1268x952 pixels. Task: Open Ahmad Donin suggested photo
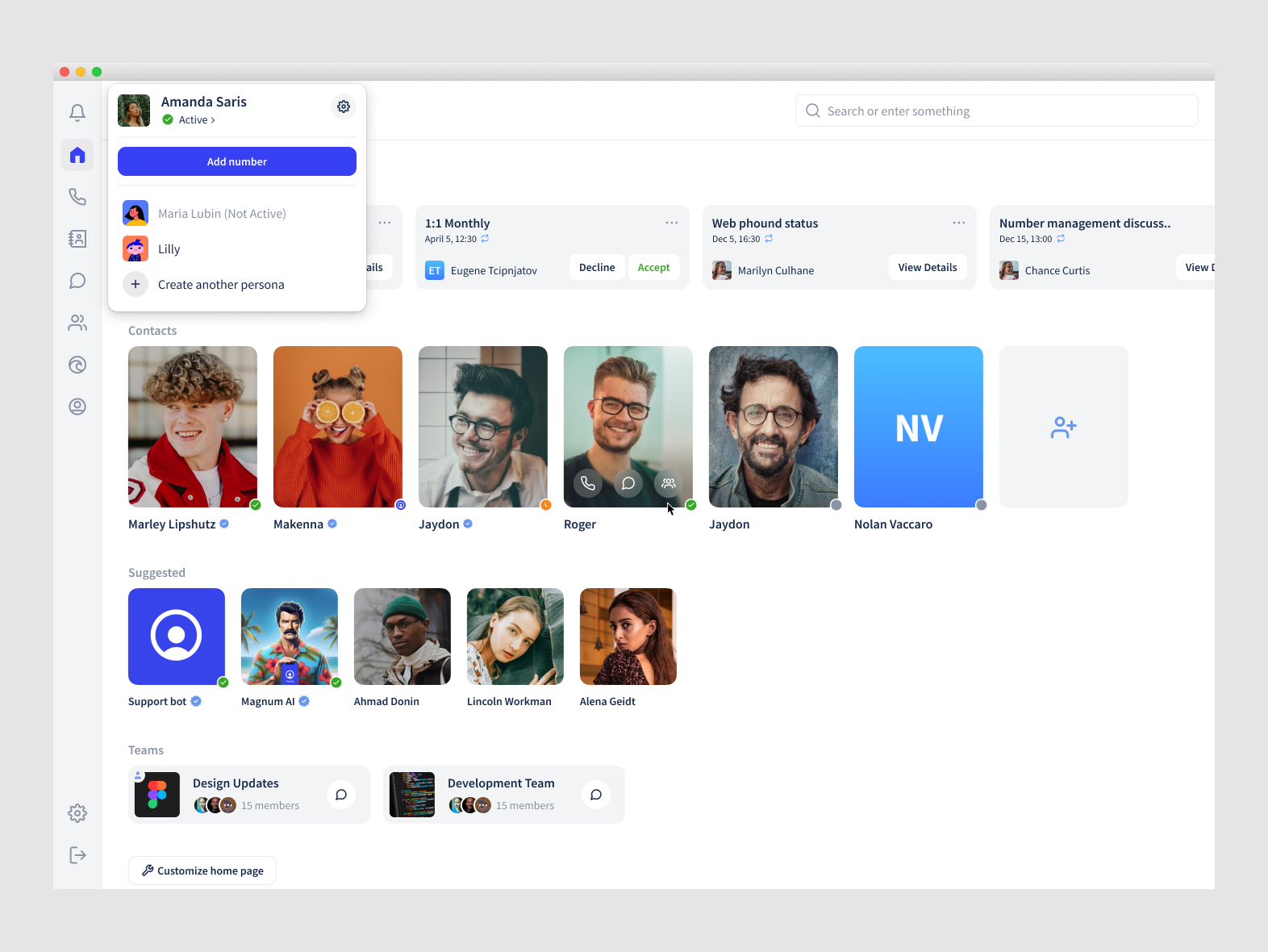[403, 637]
